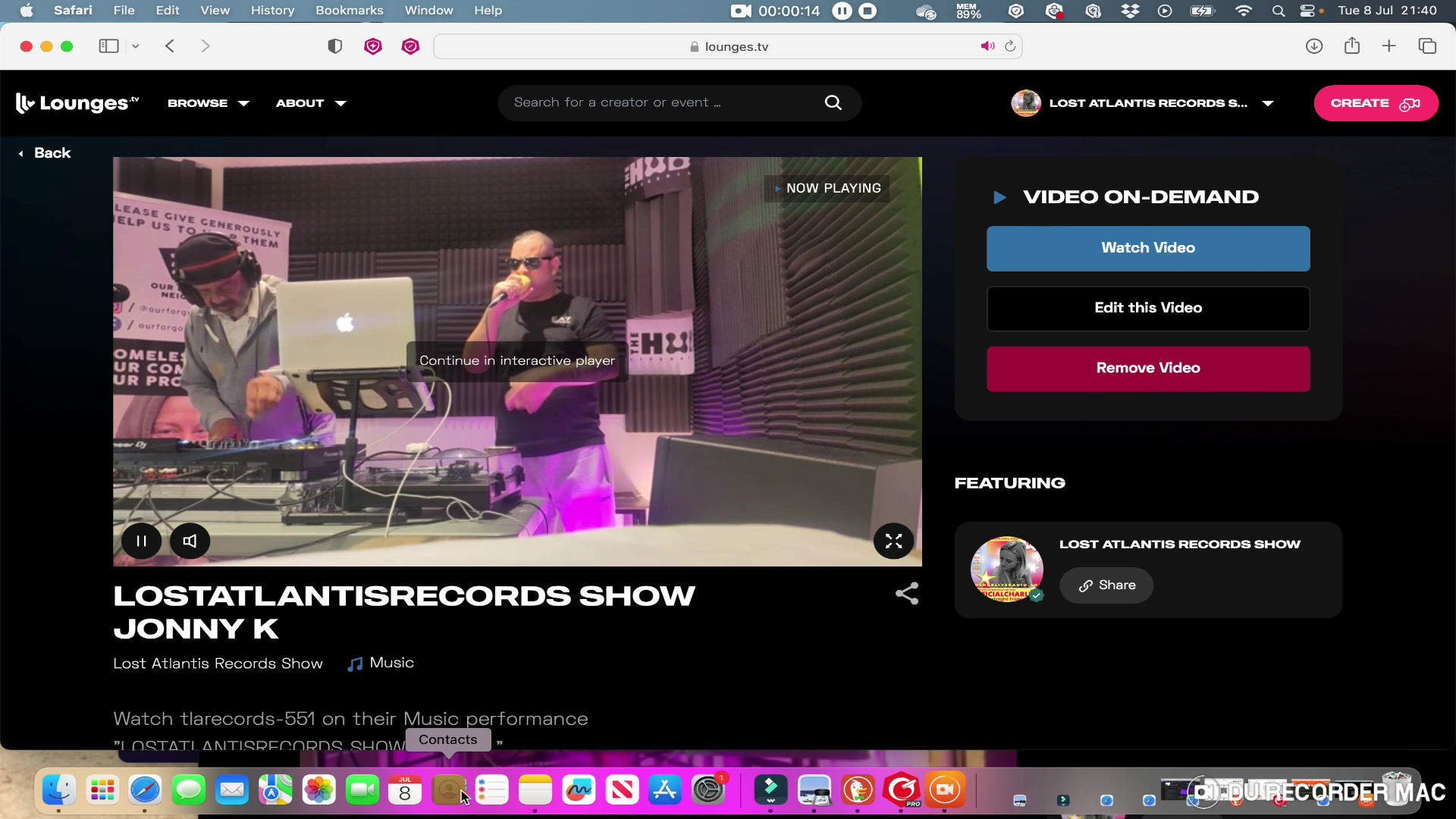The width and height of the screenshot is (1456, 819).
Task: Click the Remove Video button
Action: pos(1148,369)
